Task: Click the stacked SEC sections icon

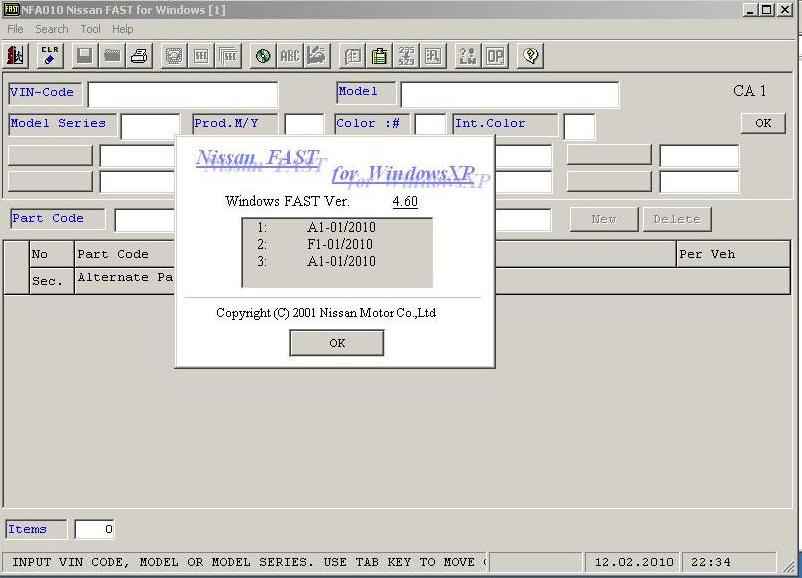Action: pos(228,55)
